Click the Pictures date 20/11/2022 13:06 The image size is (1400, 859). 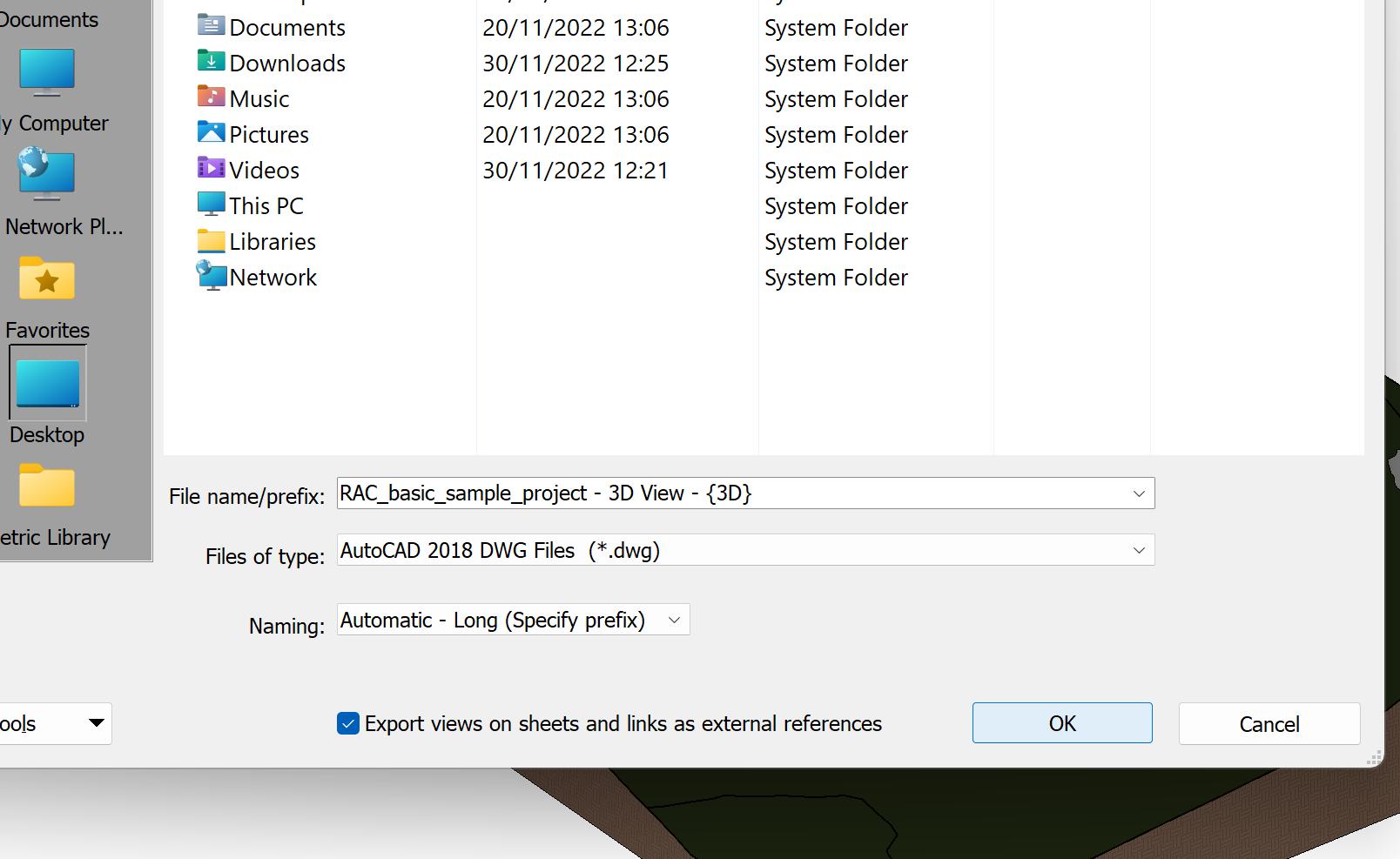click(575, 134)
